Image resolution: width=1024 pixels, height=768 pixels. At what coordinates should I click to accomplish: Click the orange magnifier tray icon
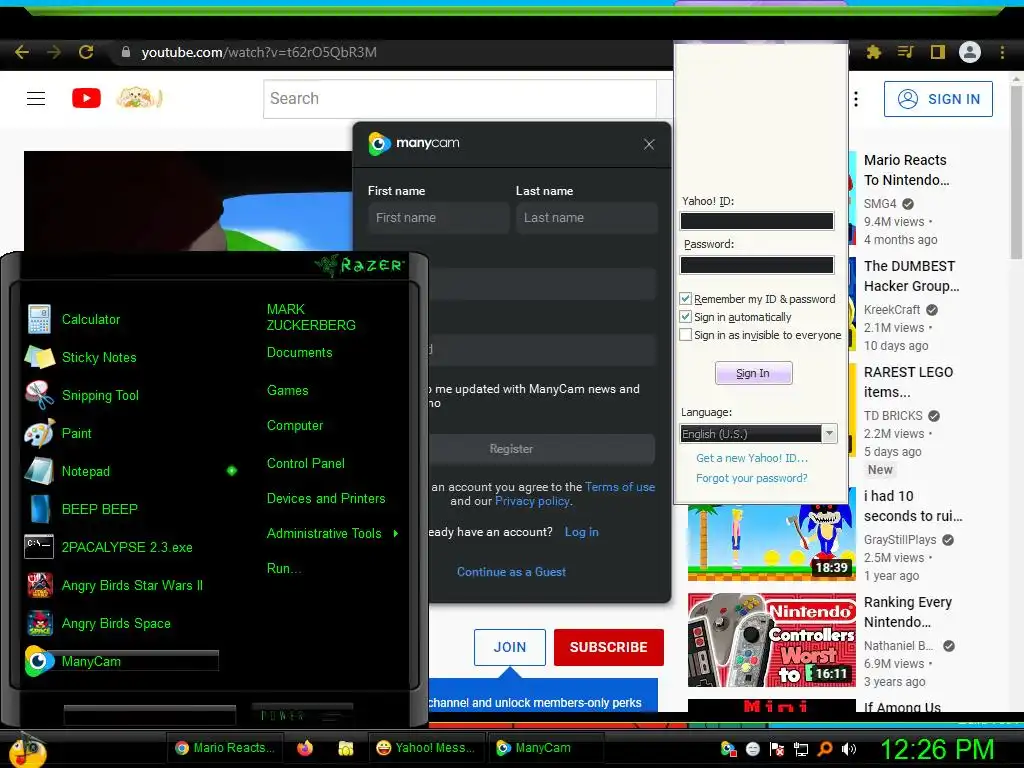(825, 749)
